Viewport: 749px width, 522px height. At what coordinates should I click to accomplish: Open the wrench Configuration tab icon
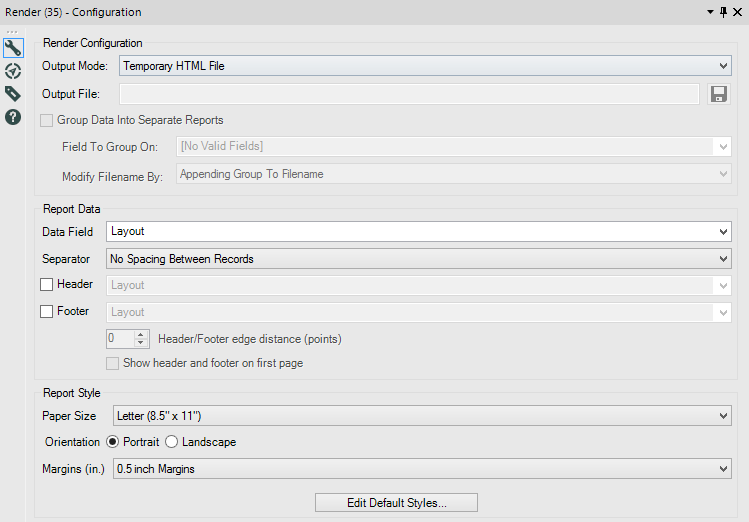coord(13,48)
